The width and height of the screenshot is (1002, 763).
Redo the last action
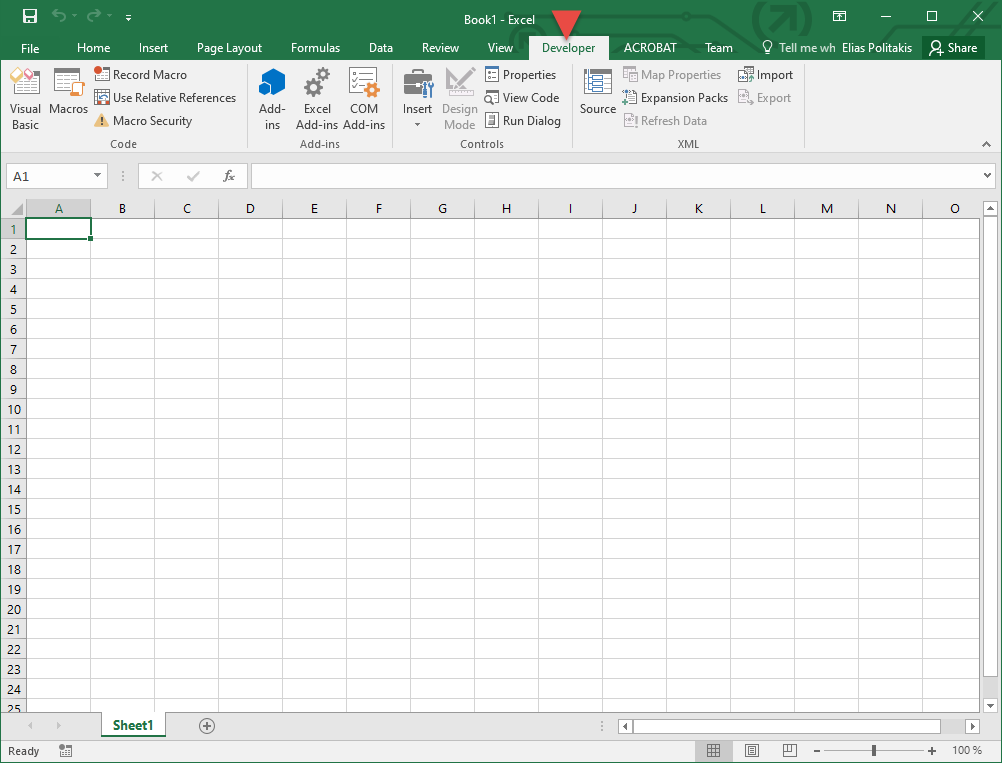pos(94,16)
